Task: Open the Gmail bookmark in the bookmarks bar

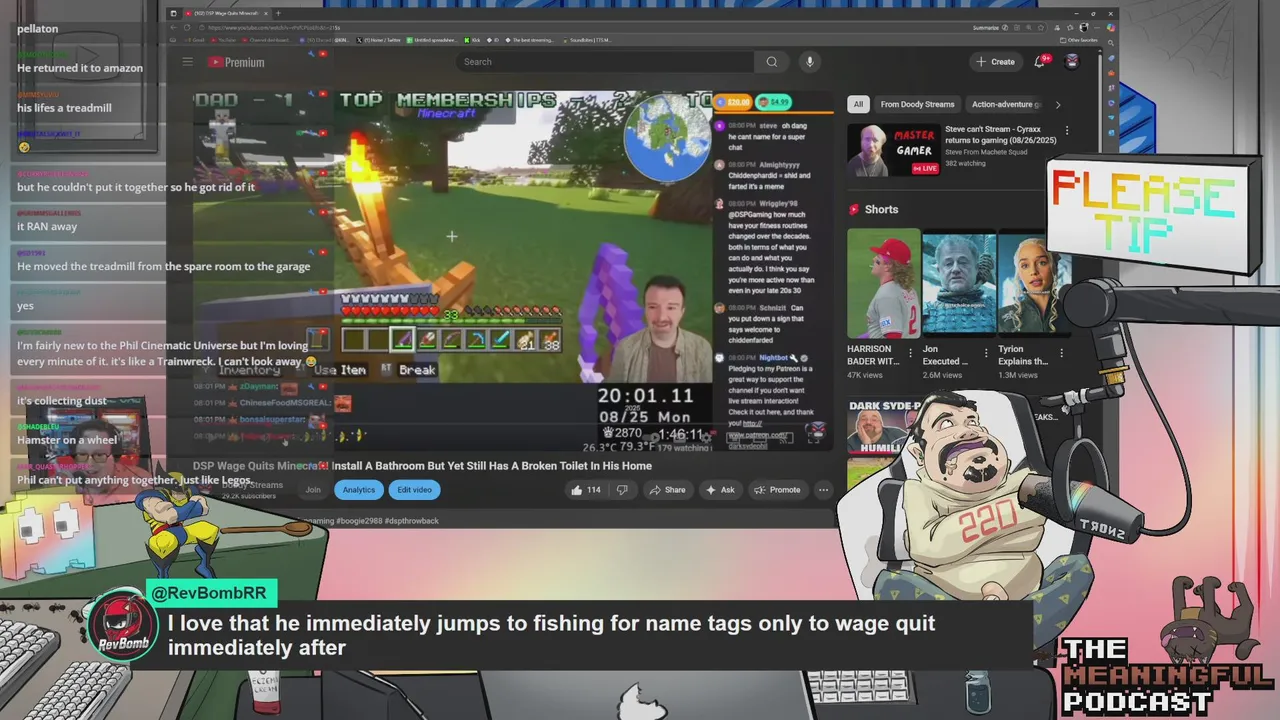Action: [x=195, y=40]
